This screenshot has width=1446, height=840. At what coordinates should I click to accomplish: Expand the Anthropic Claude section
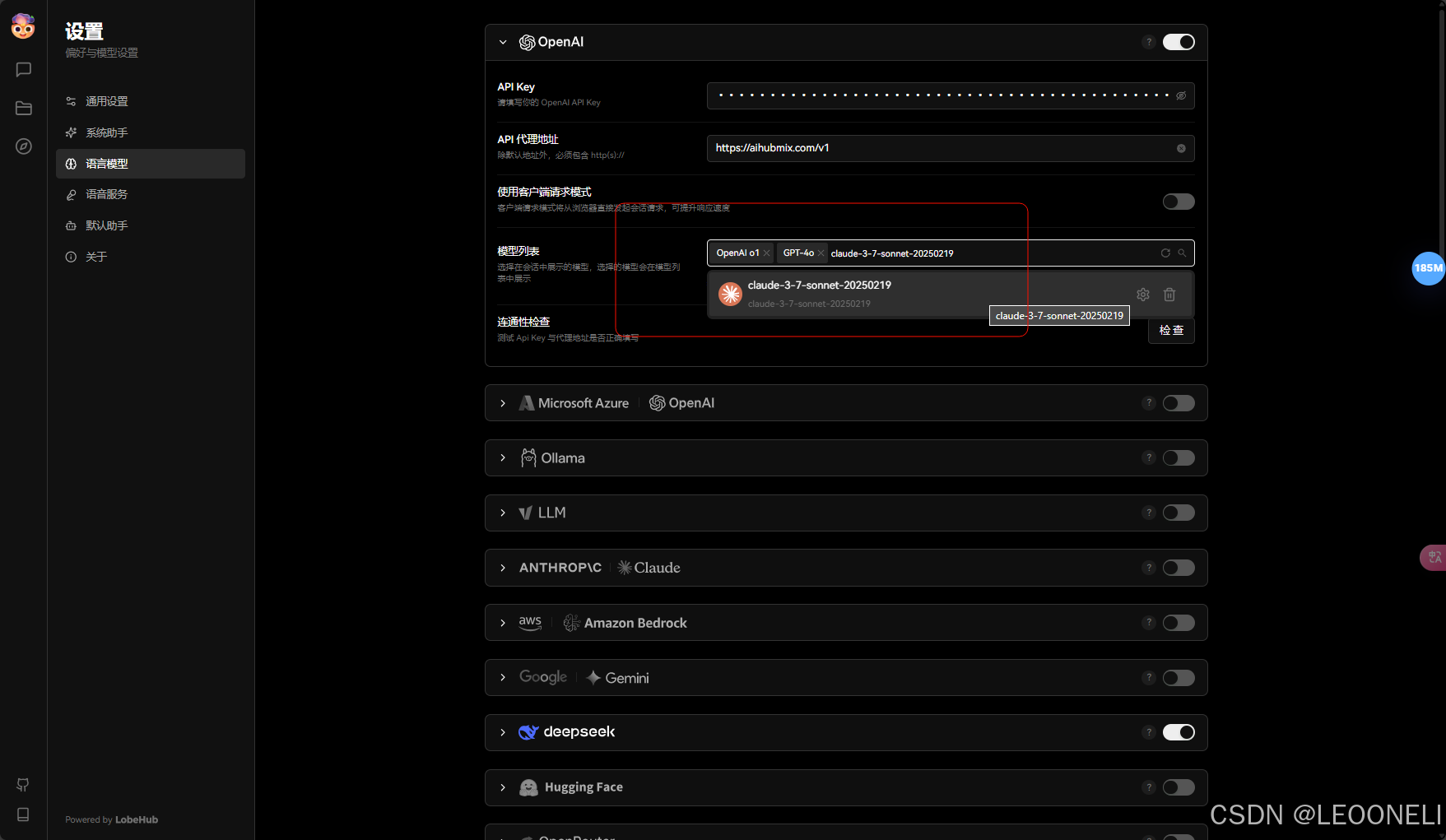503,568
